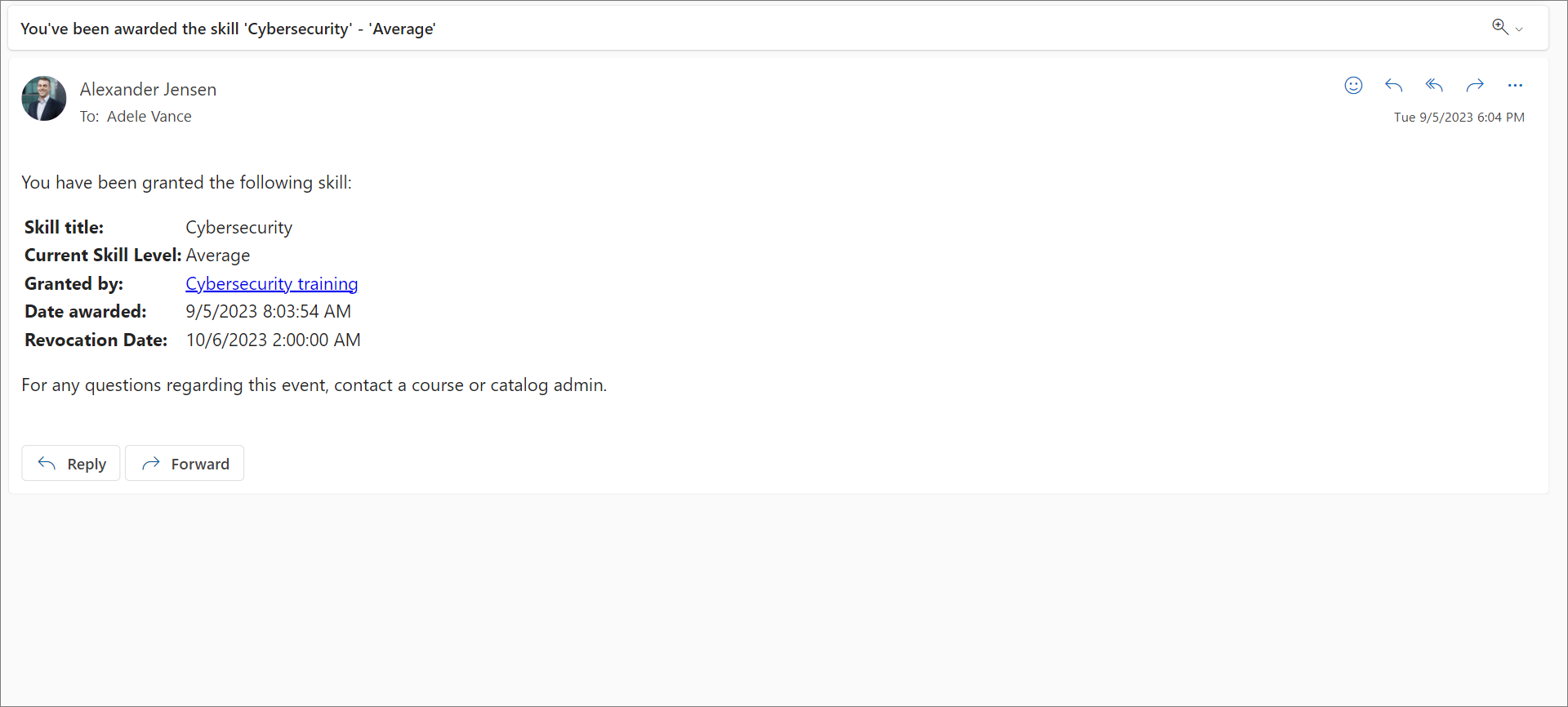
Task: Click the zoom magnifier icon
Action: [x=1499, y=27]
